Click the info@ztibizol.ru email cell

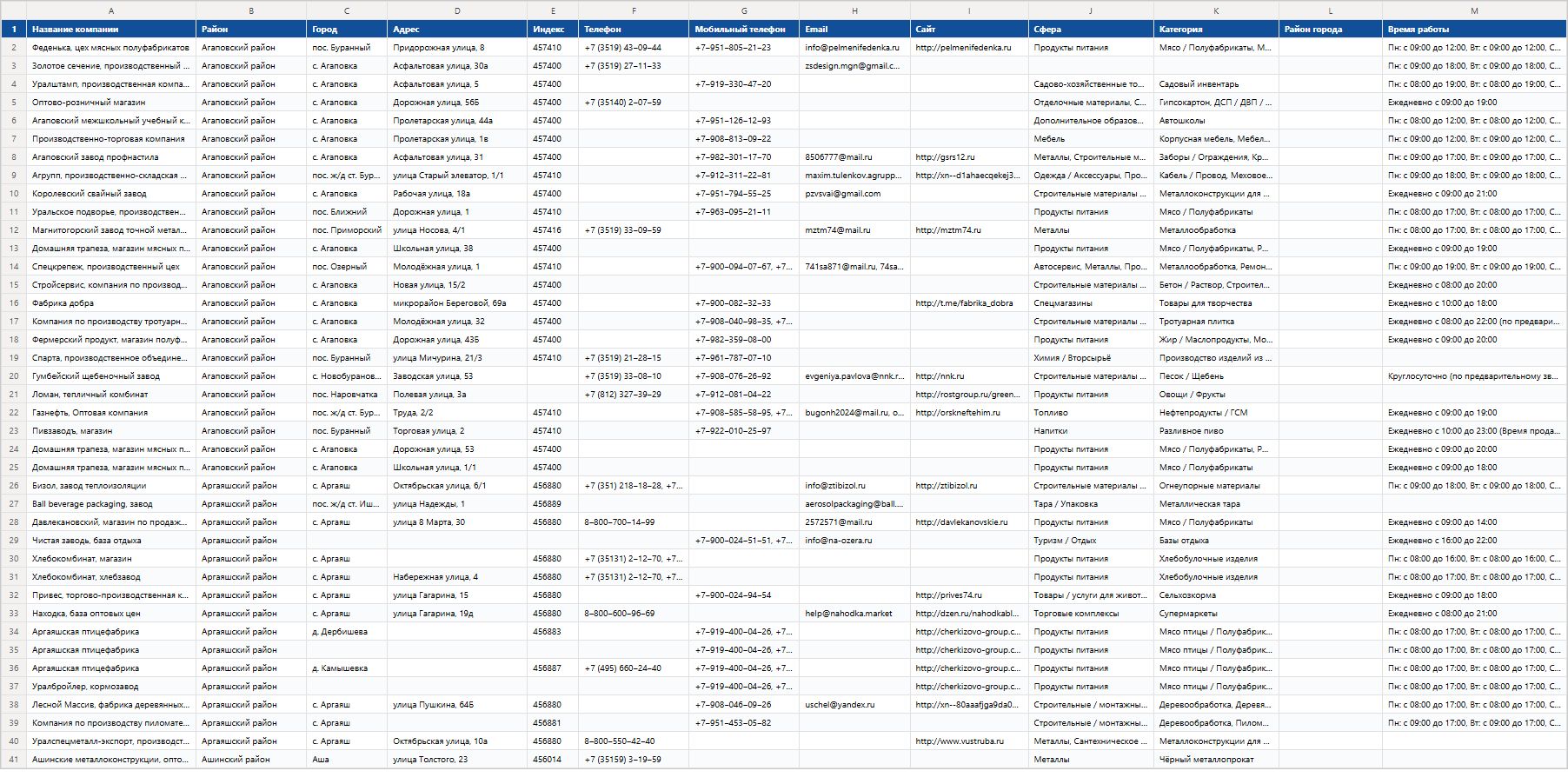click(x=855, y=486)
